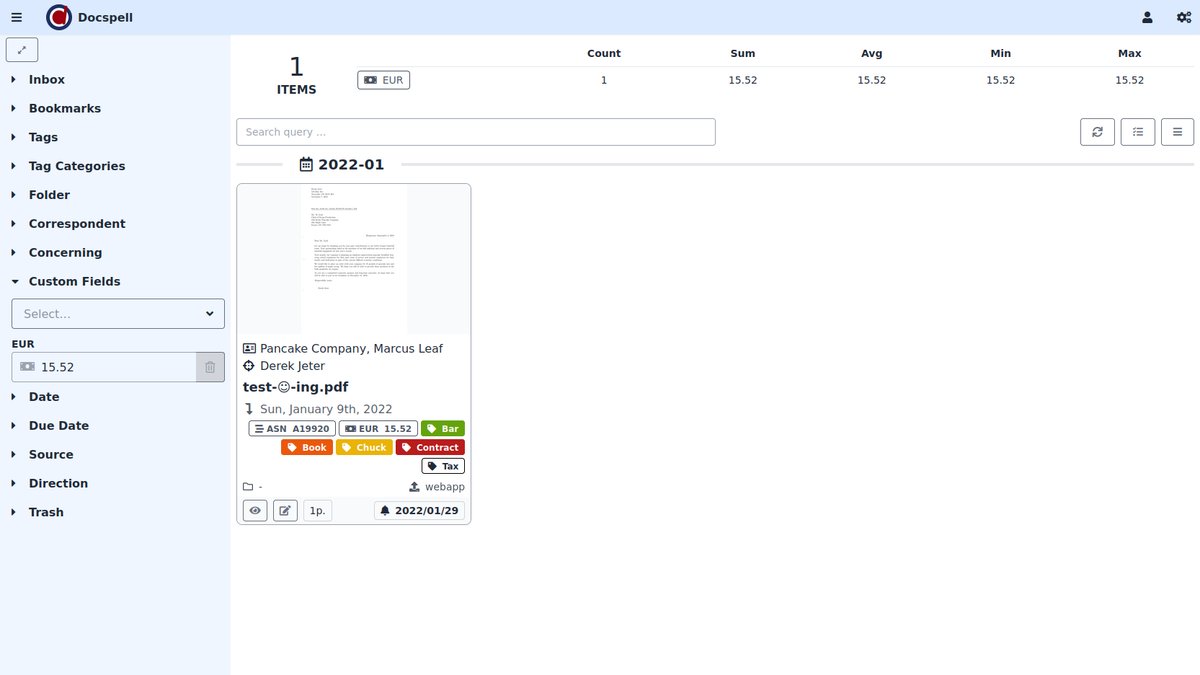Open test-☺-ing.pdf item title
The image size is (1200, 675).
point(295,387)
